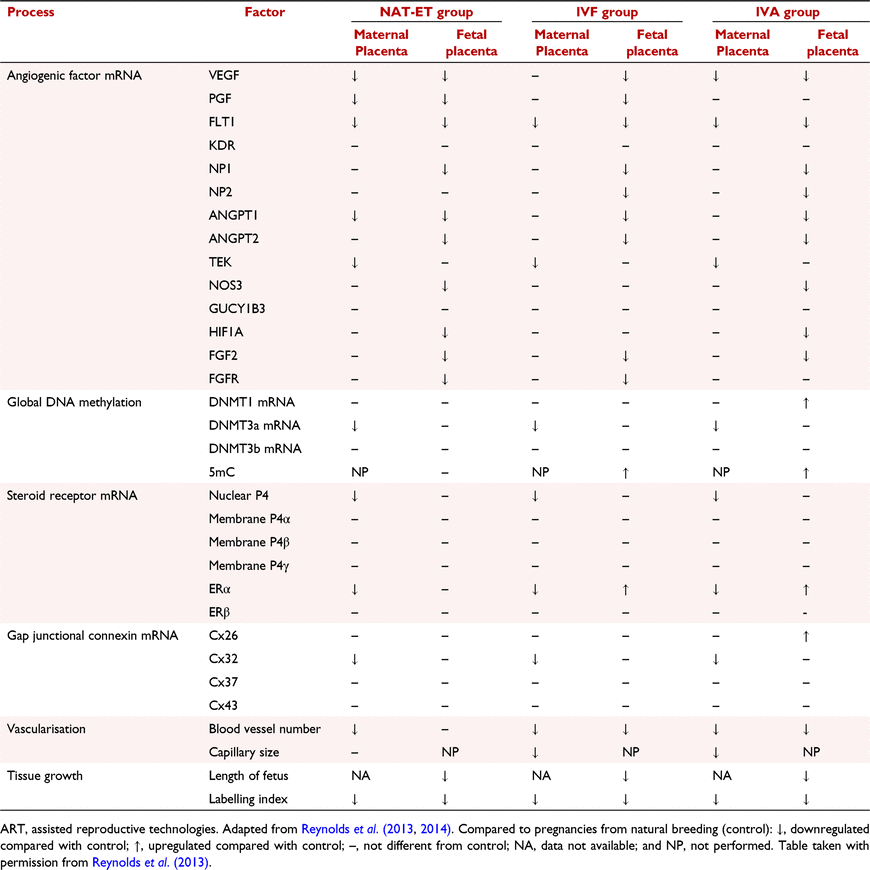Screen dimensions: 870x870
Task: Select the 'Global DNA methylation' row label
Action: click(74, 402)
